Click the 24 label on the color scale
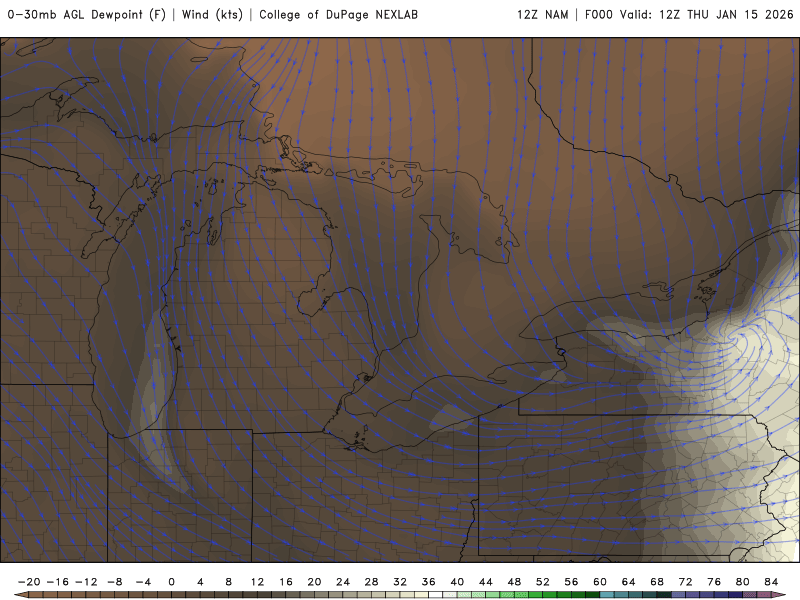Viewport: 800px width, 600px height. click(x=343, y=582)
